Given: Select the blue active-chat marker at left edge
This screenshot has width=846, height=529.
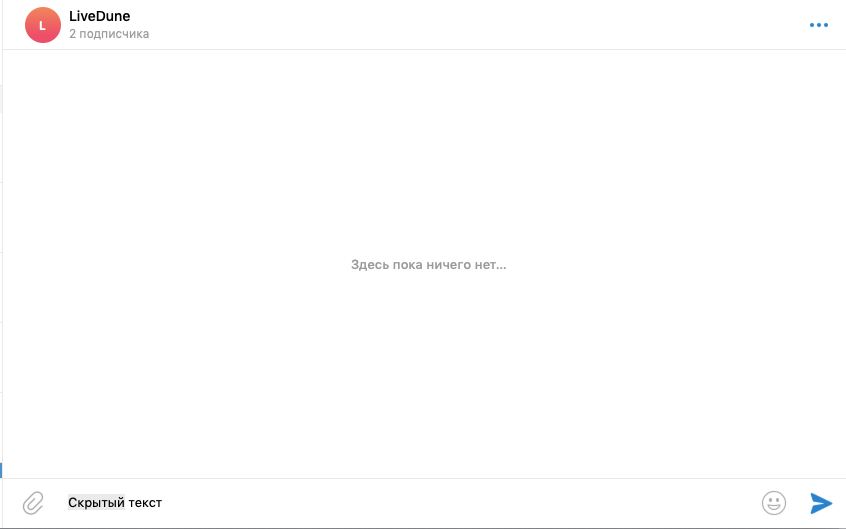Looking at the screenshot, I should point(1,470).
